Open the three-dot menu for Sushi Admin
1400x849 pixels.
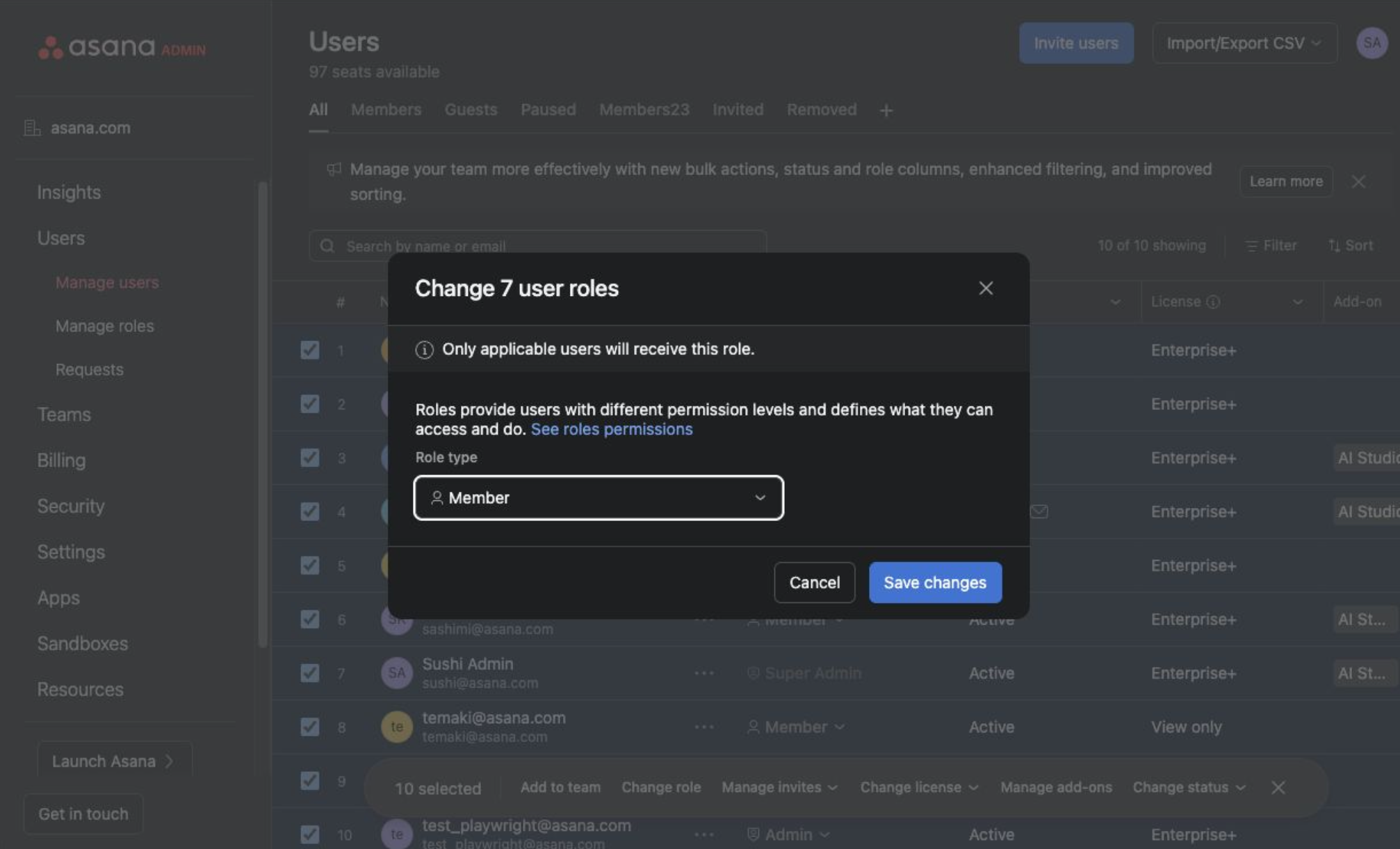click(704, 673)
